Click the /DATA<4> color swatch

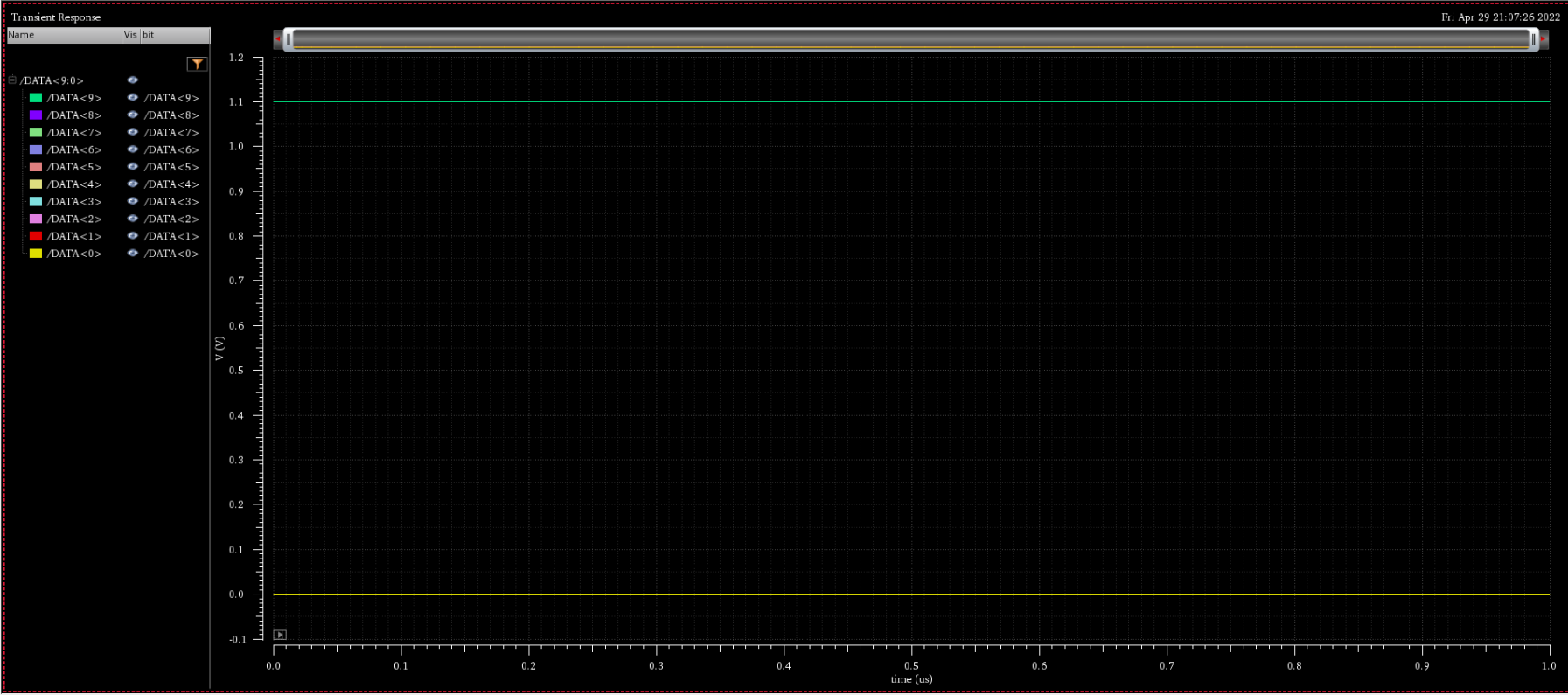pyautogui.click(x=36, y=184)
